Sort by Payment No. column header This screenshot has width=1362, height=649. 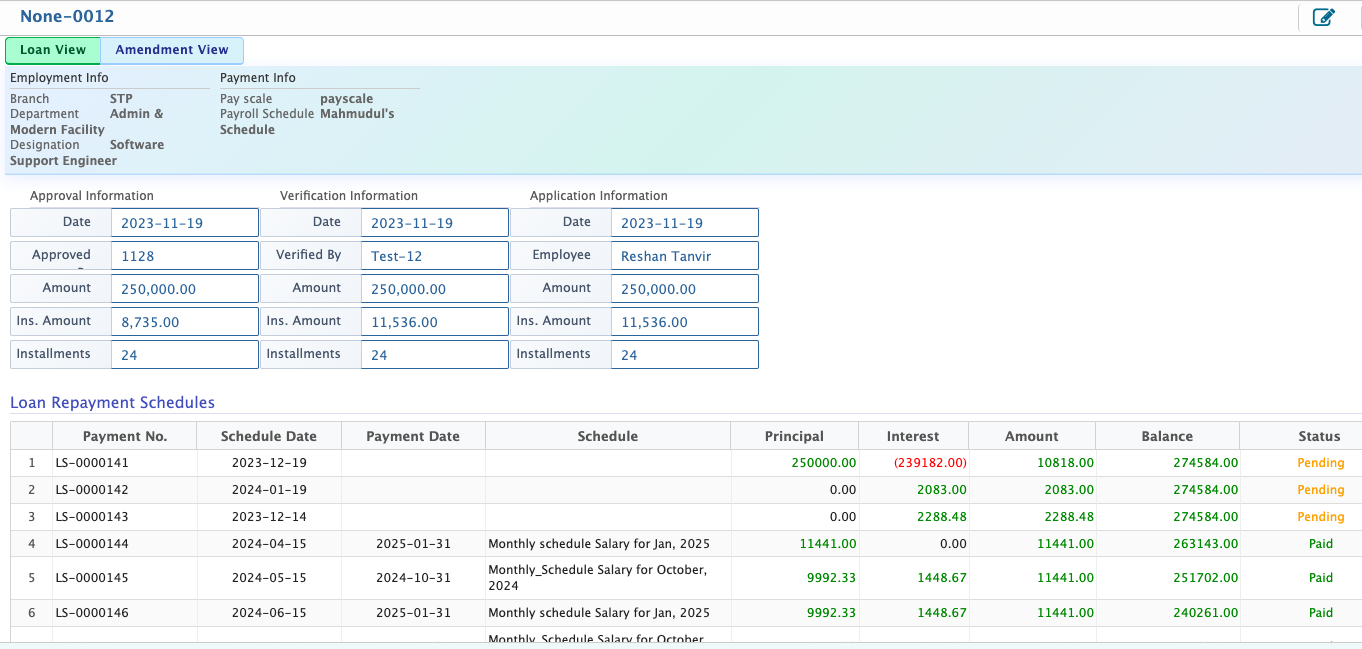point(125,436)
